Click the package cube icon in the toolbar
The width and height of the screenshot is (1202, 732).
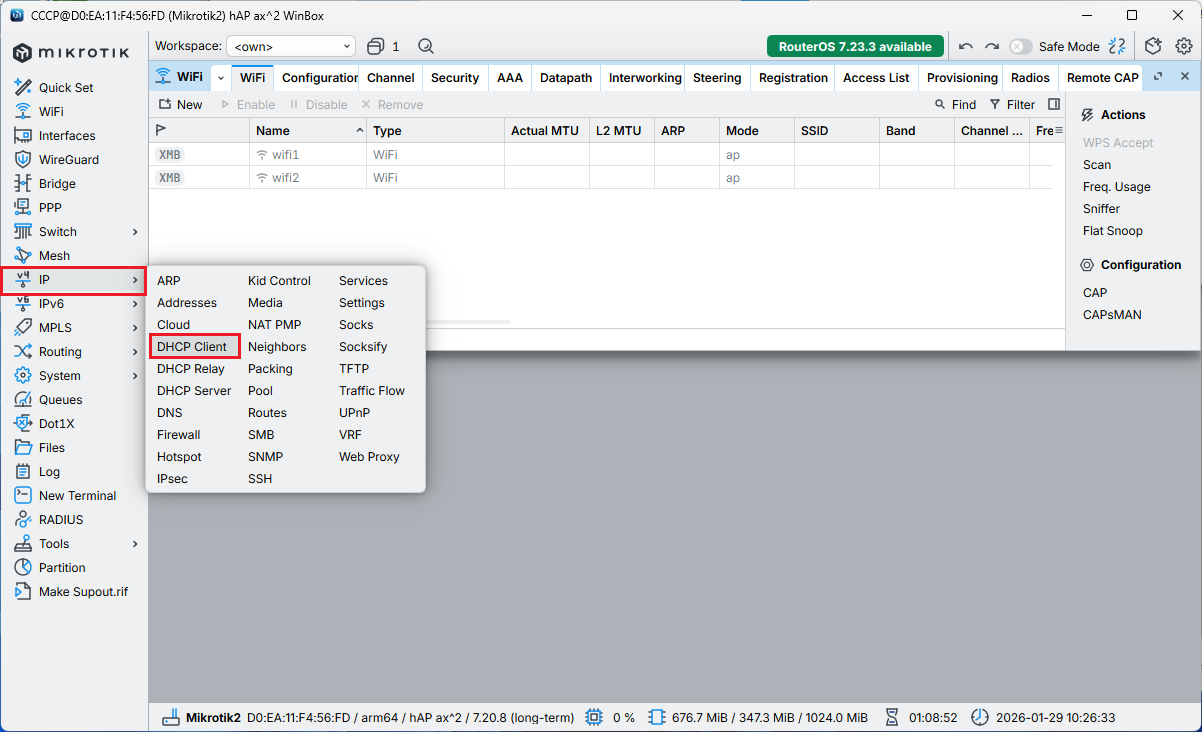point(1153,46)
